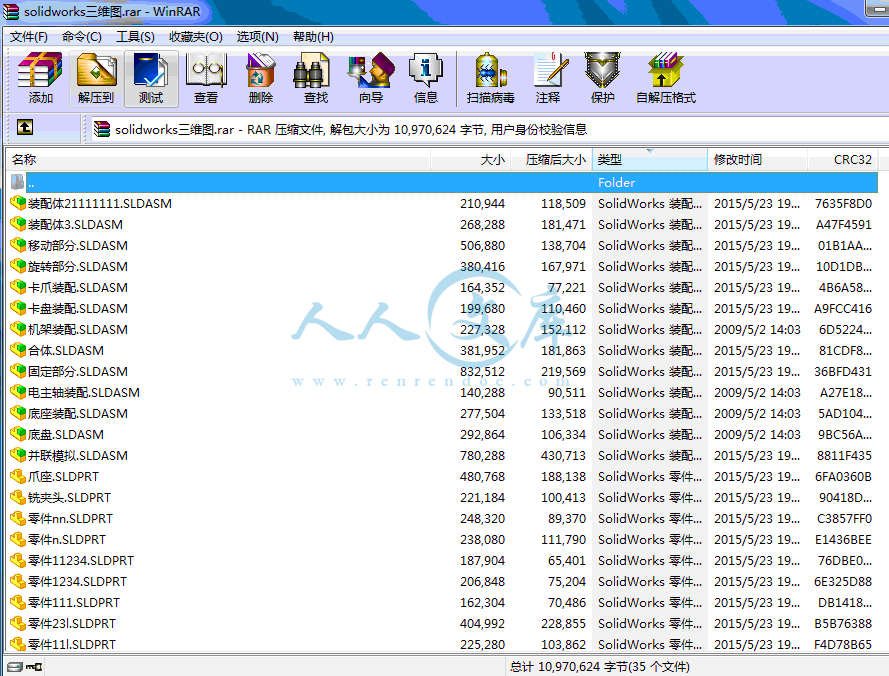889x676 pixels.
Task: Select file 零件n.SLDPRT
Action: point(67,539)
